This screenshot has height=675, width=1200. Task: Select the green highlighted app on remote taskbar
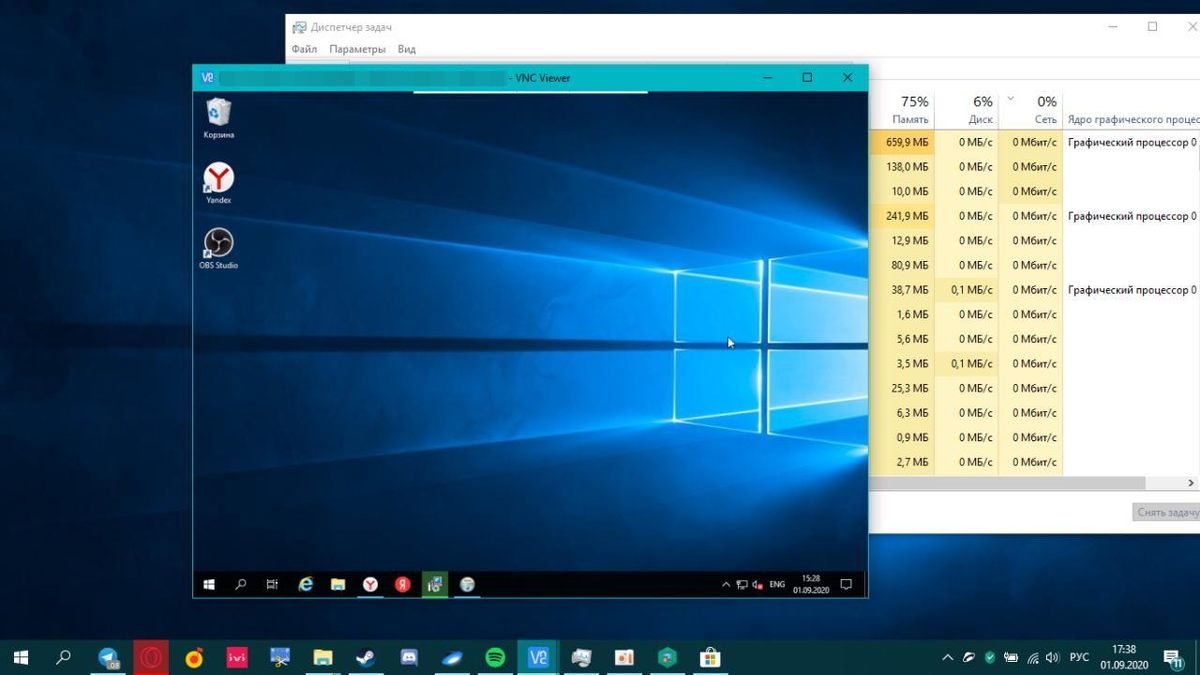pyautogui.click(x=434, y=585)
